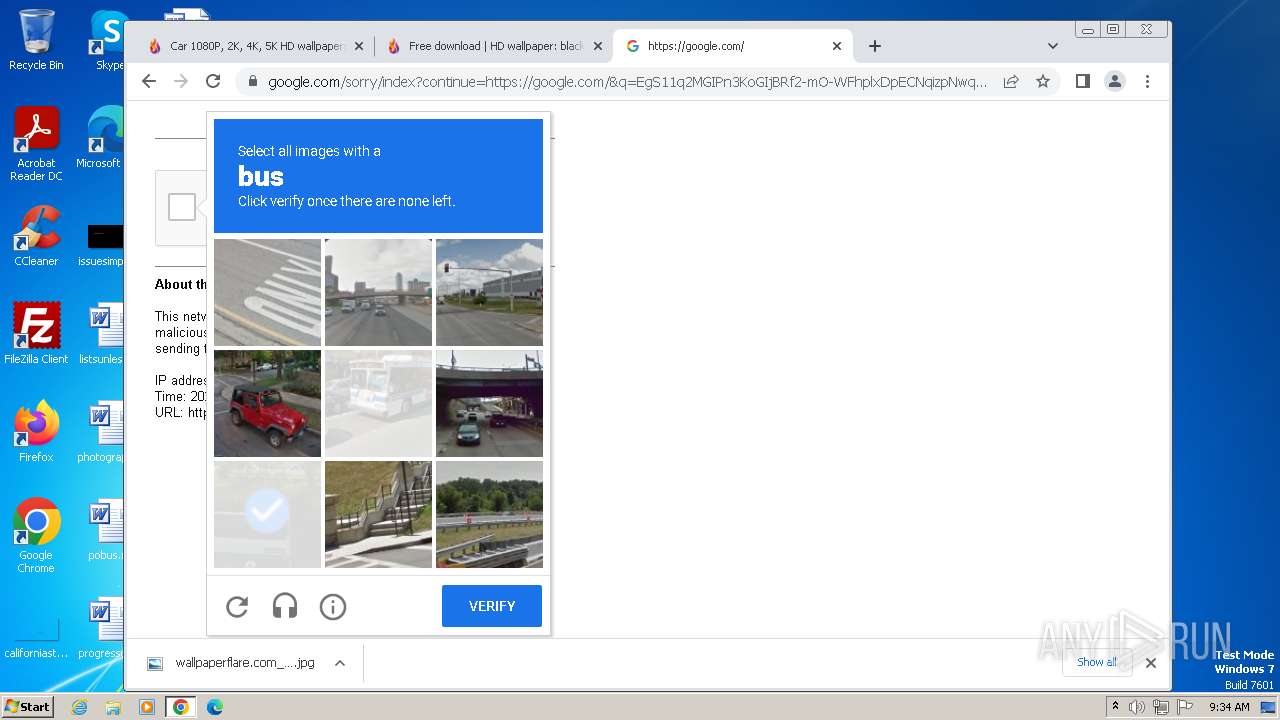1280x720 pixels.
Task: Select the guardrail and trees tile
Action: tap(489, 514)
